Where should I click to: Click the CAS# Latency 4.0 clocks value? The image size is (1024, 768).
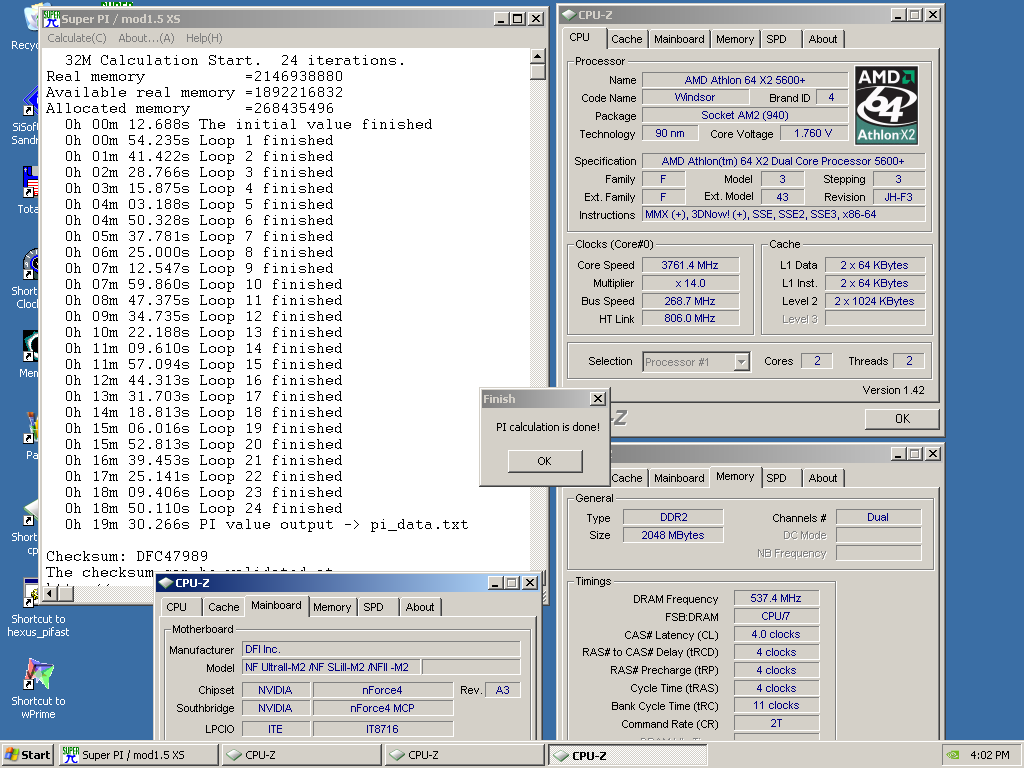pos(776,634)
